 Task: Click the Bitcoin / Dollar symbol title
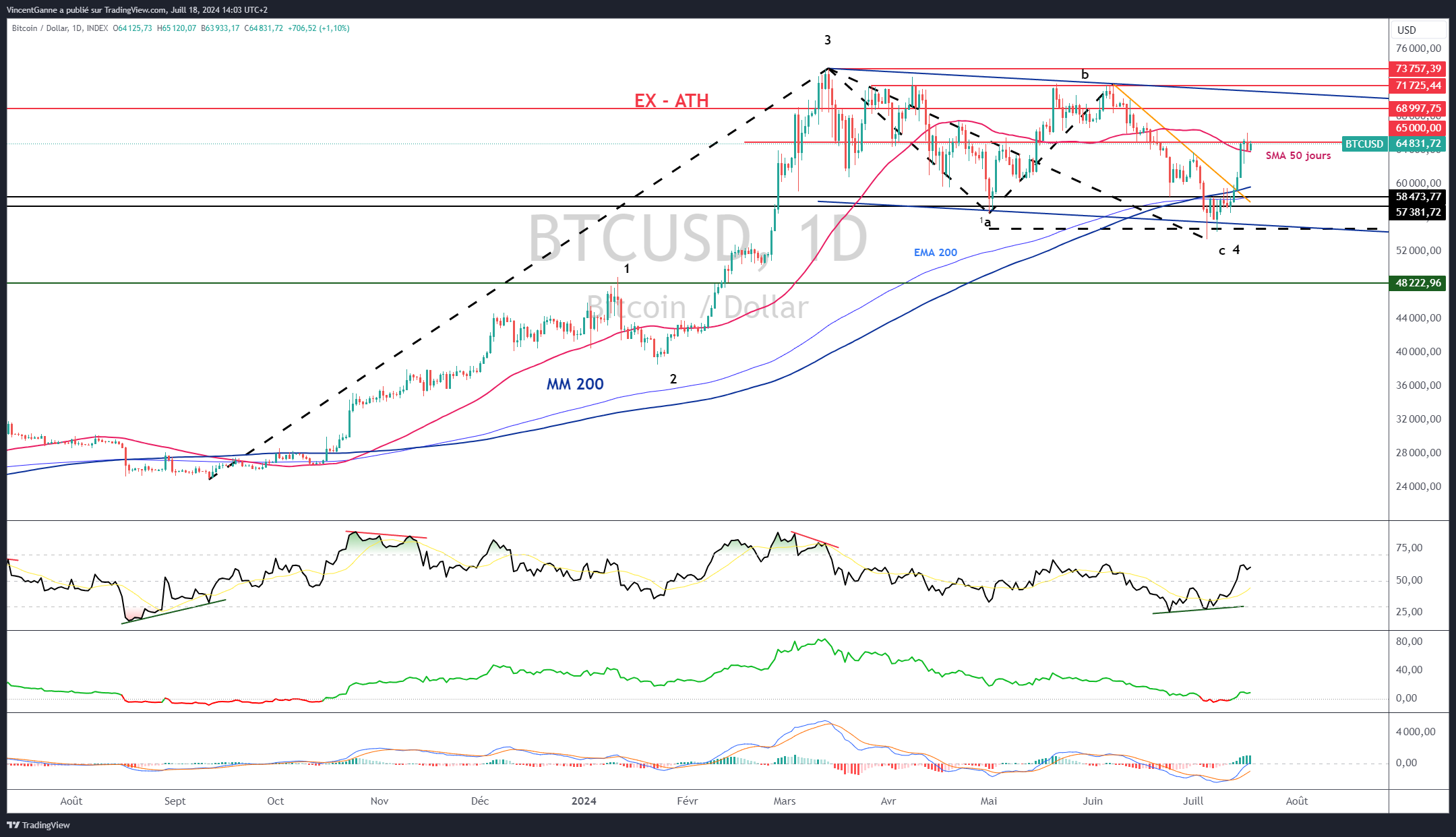(x=40, y=28)
